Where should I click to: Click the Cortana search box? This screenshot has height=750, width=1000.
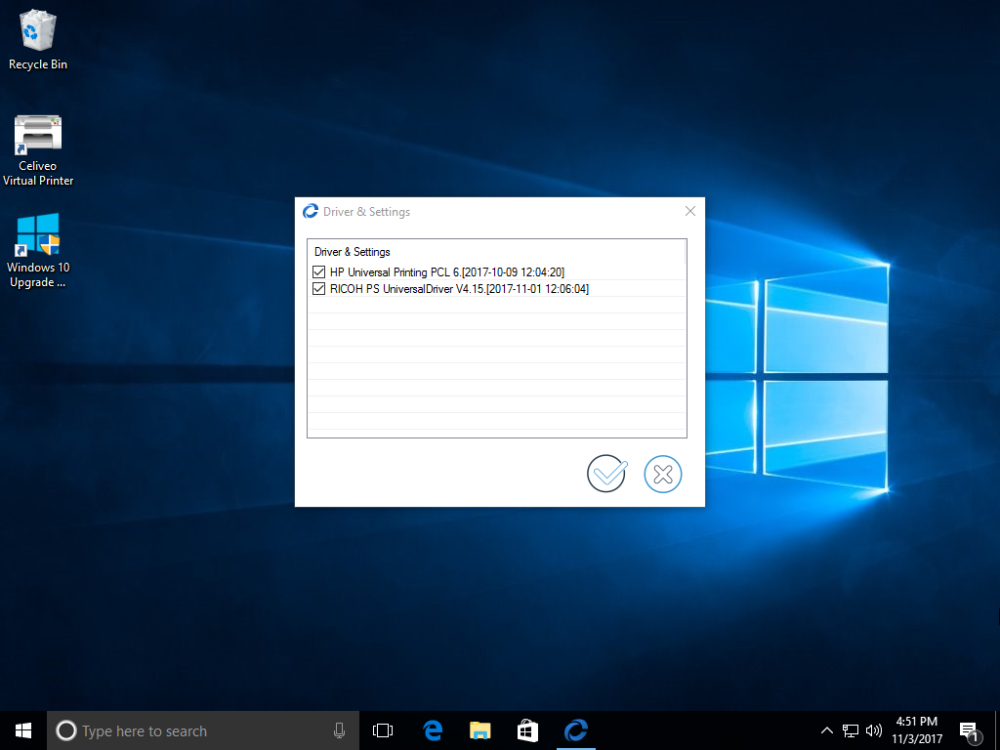coord(203,731)
